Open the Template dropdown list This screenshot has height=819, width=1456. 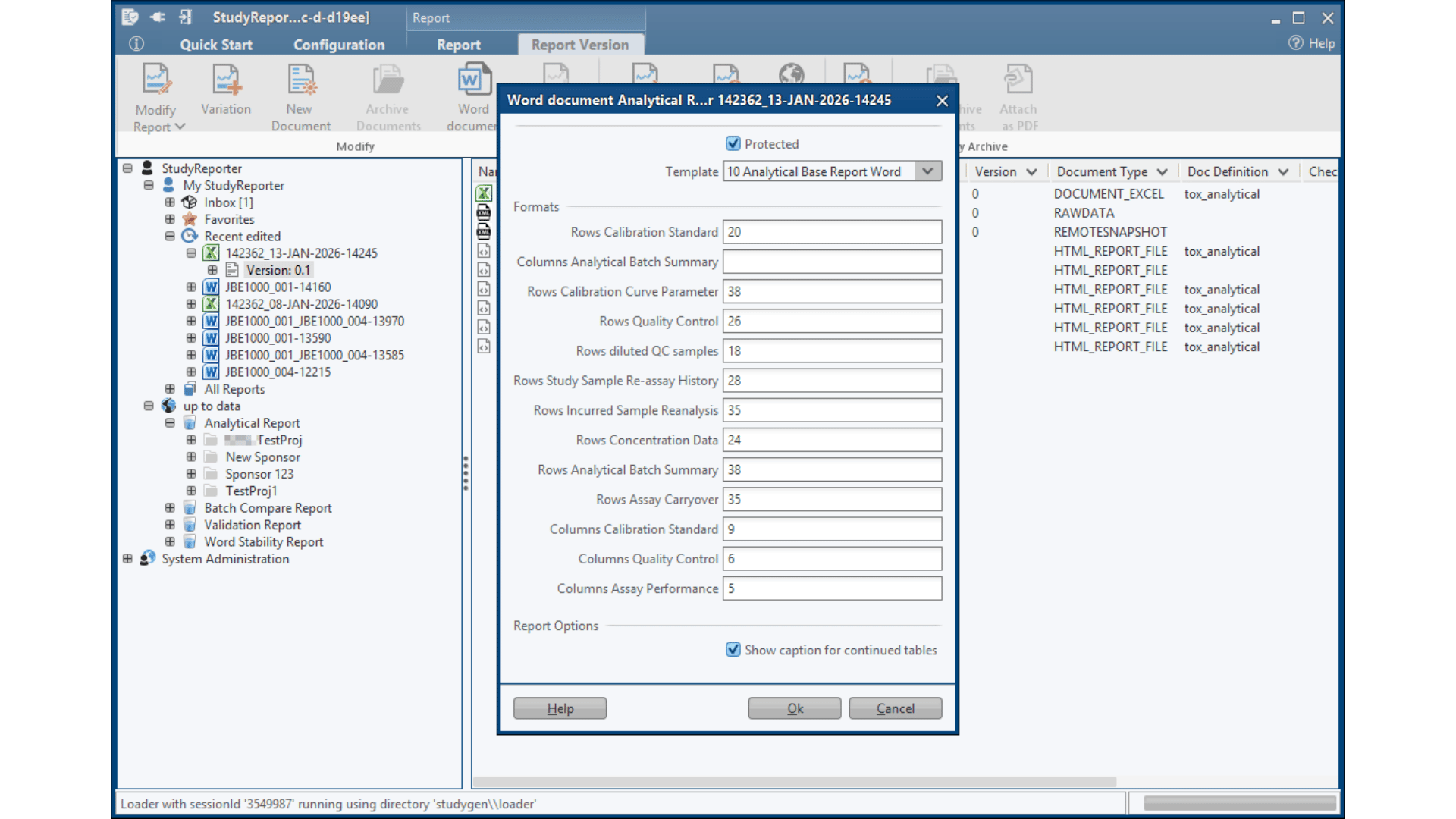tap(927, 171)
